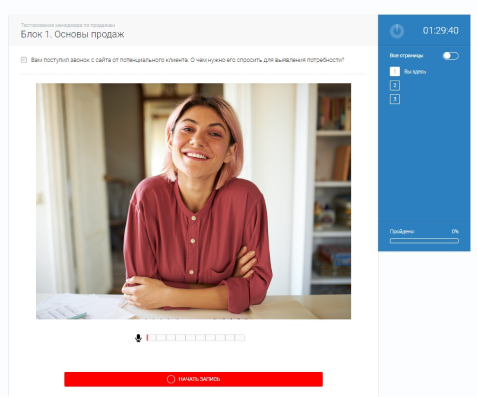This screenshot has height=397, width=477.
Task: Click the 0% progress value
Action: point(455,231)
